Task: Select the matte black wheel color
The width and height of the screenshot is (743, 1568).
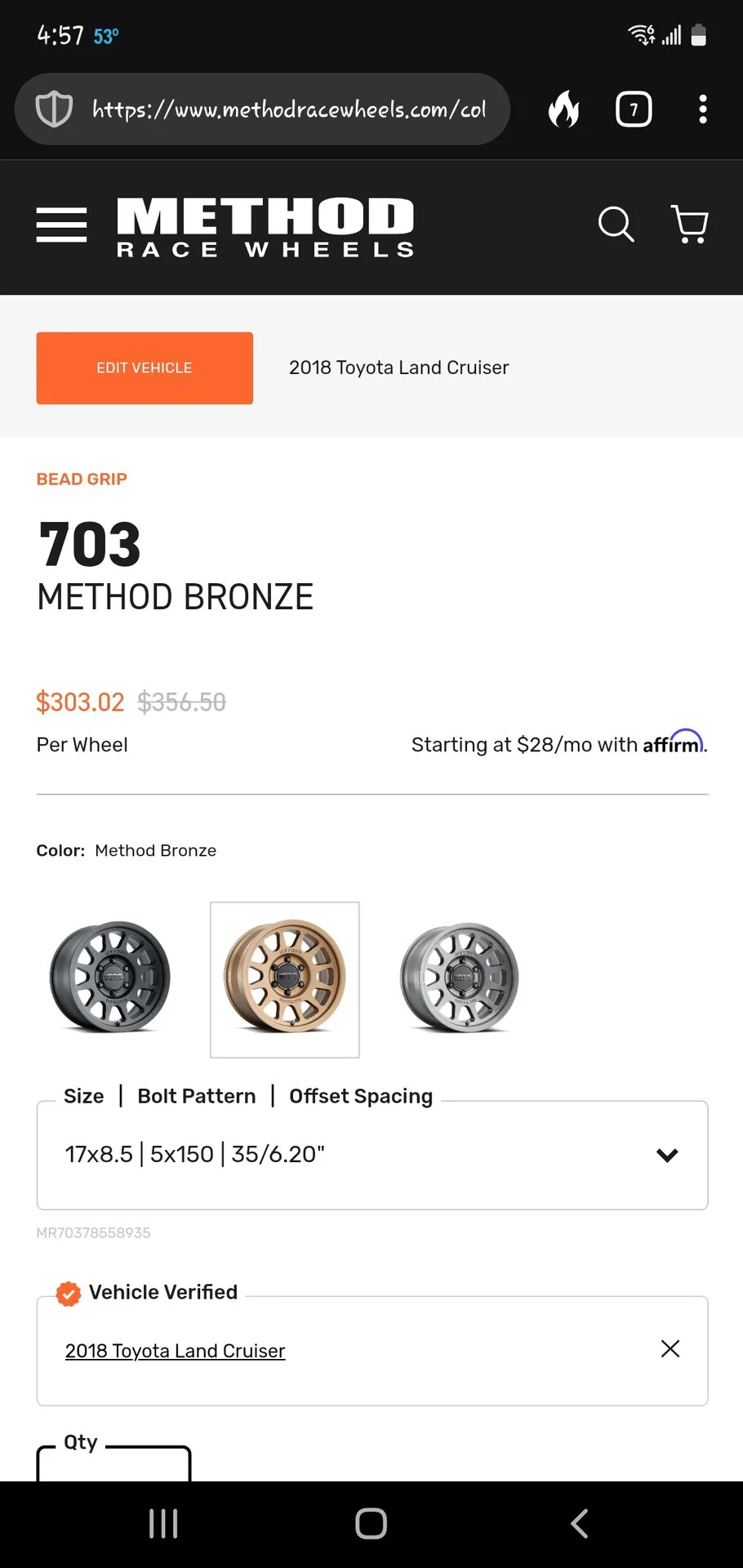Action: tap(110, 977)
